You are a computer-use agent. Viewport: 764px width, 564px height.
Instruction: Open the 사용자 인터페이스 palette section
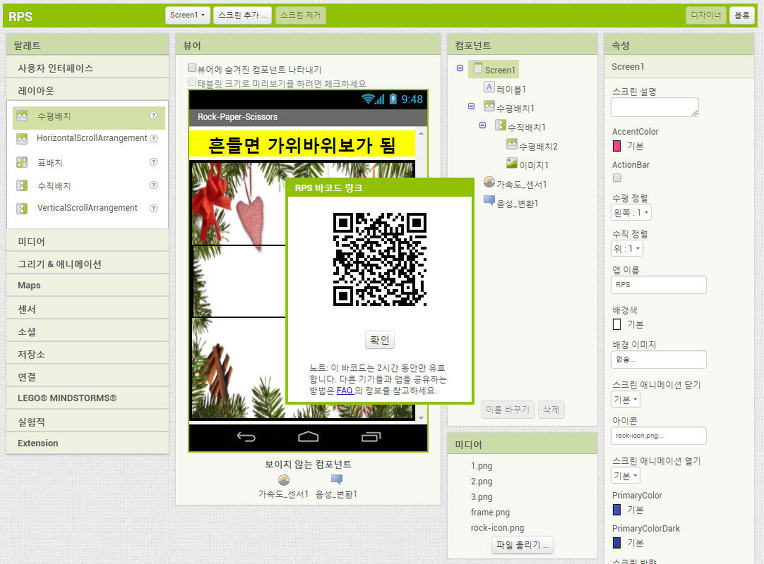coord(88,68)
